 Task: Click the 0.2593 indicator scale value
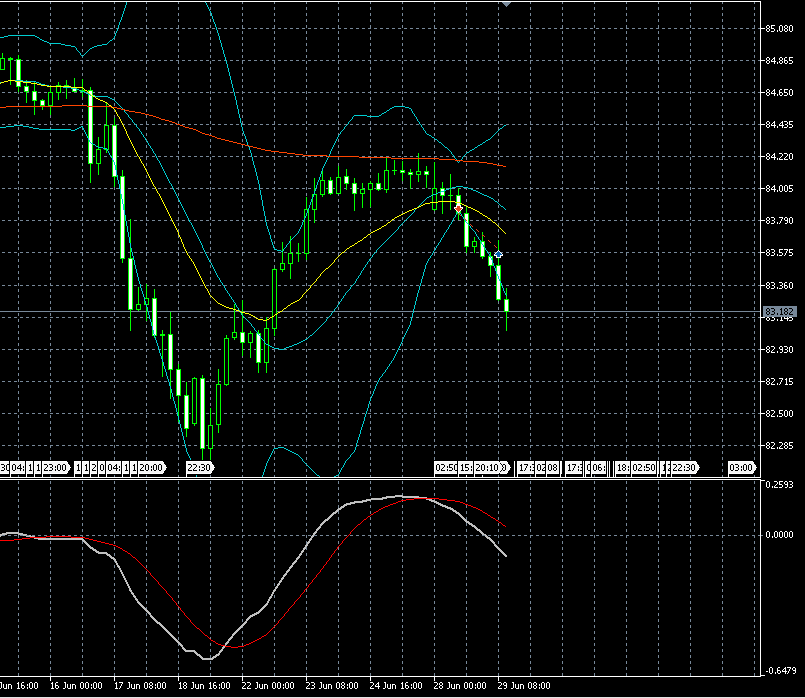pyautogui.click(x=777, y=485)
